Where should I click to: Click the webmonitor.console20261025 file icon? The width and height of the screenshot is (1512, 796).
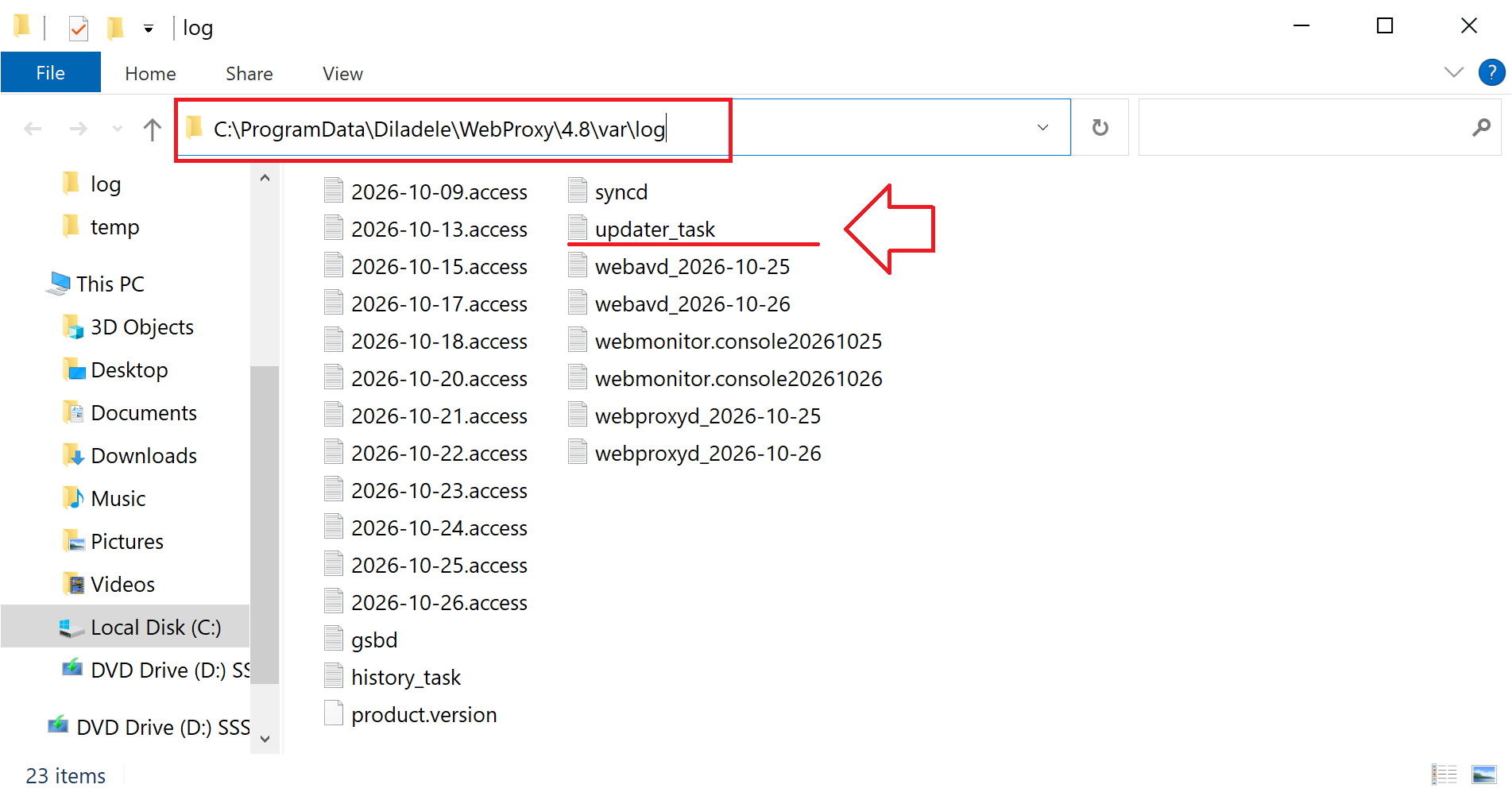[578, 340]
